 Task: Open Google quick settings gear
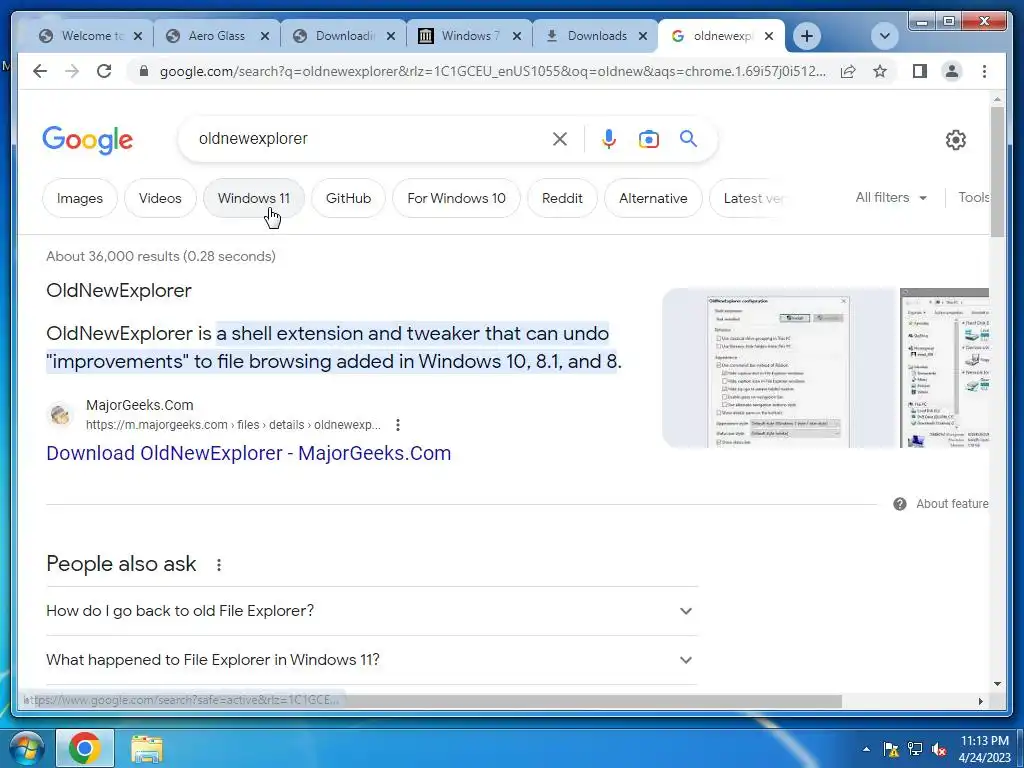tap(955, 139)
